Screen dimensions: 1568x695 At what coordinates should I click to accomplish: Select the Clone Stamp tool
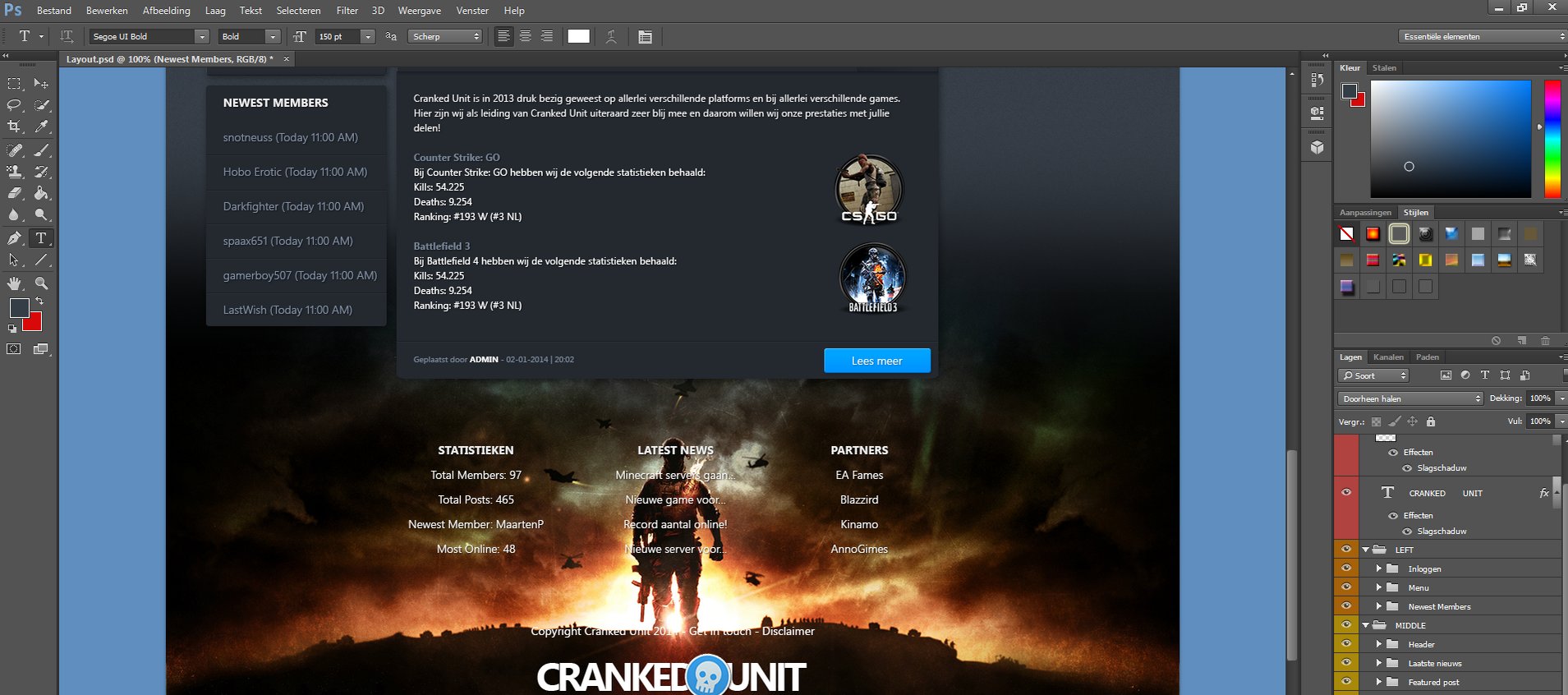[14, 172]
